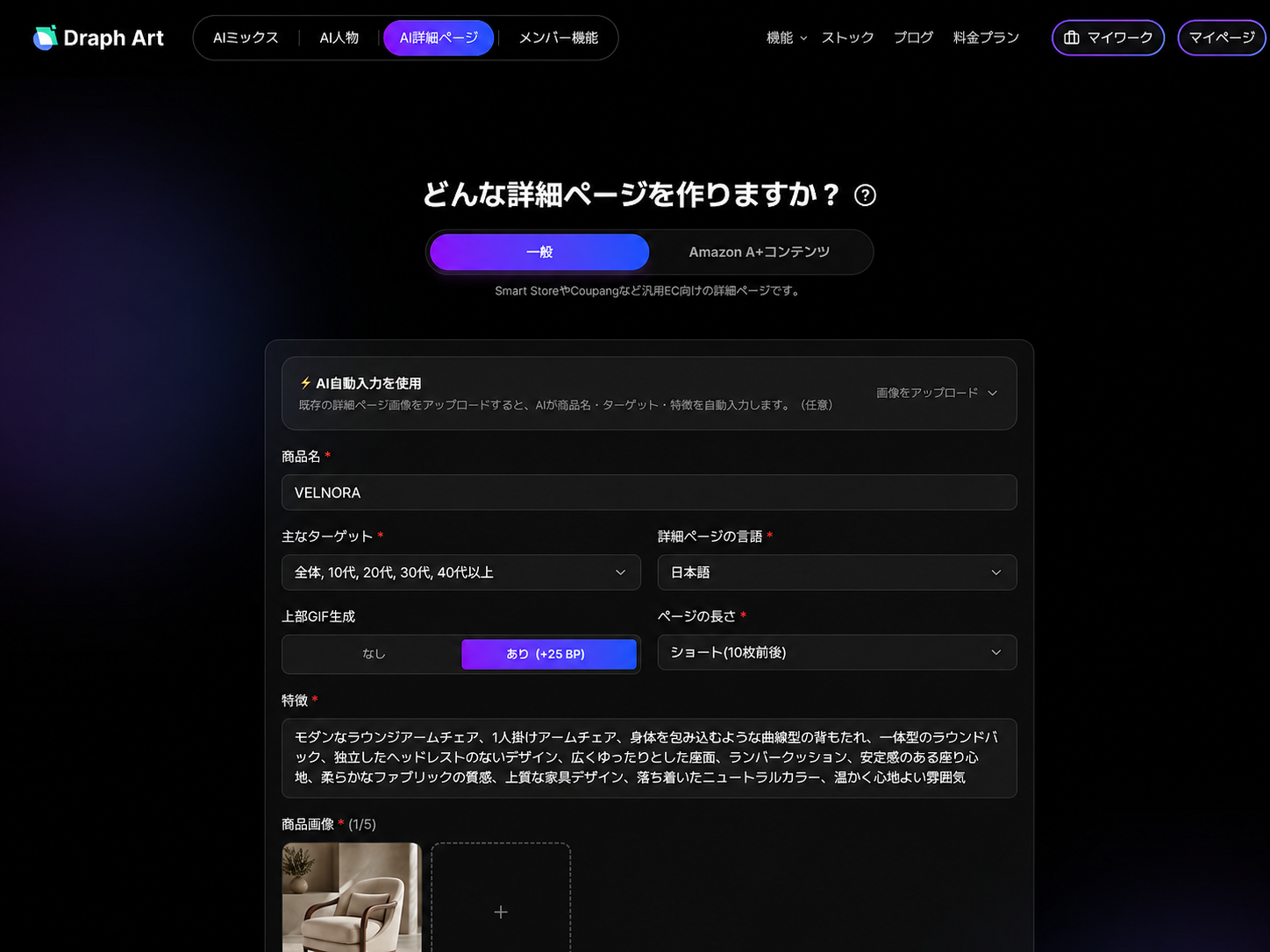This screenshot has height=952, width=1270.
Task: Set 上部GIF生成 to あり (+25 BP)
Action: point(549,654)
